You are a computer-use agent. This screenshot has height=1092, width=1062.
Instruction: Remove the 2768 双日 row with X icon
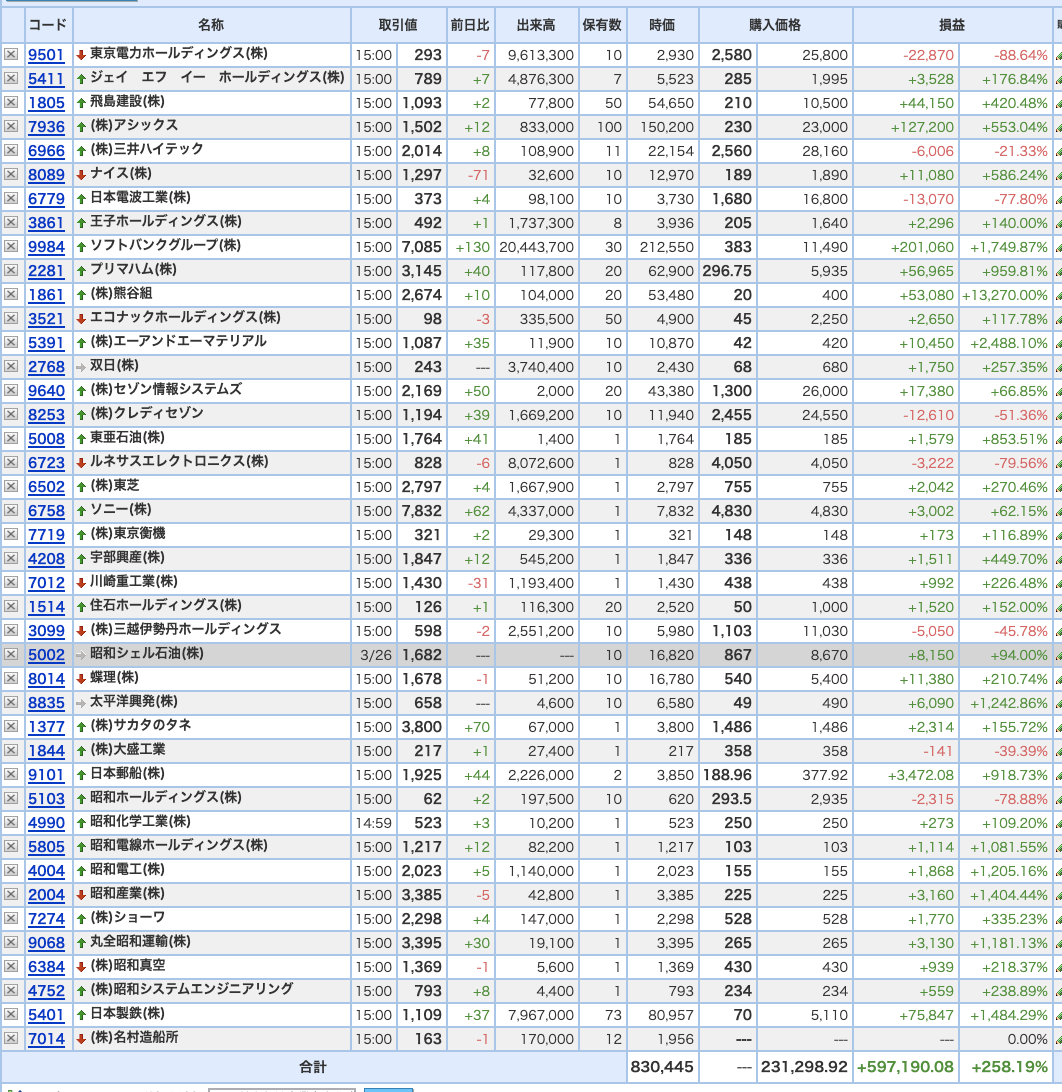point(10,367)
